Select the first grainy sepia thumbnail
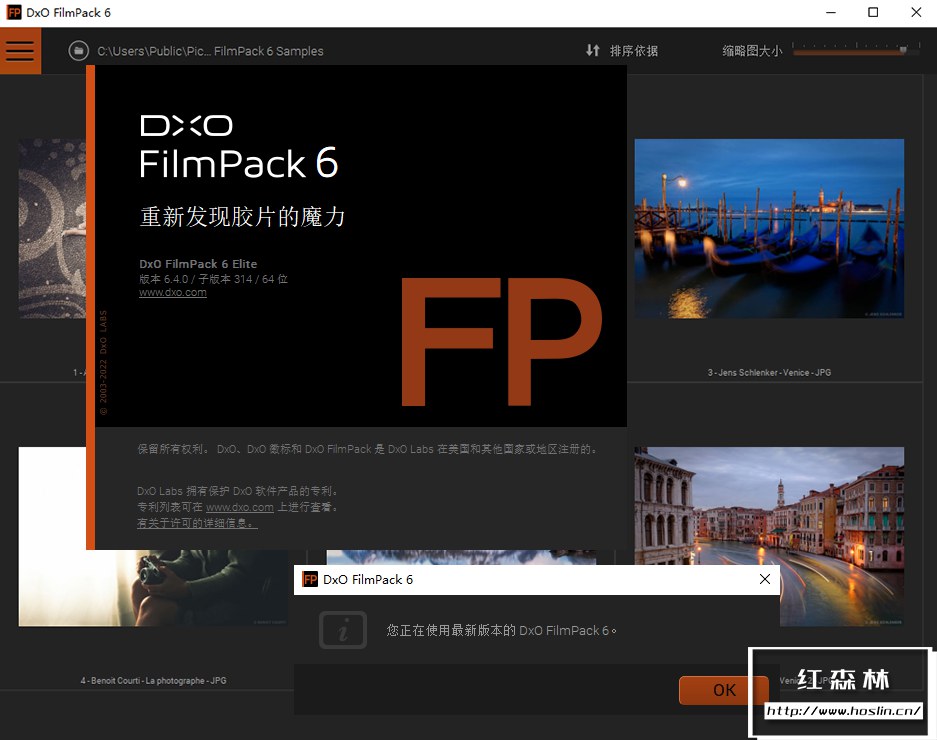 52,228
